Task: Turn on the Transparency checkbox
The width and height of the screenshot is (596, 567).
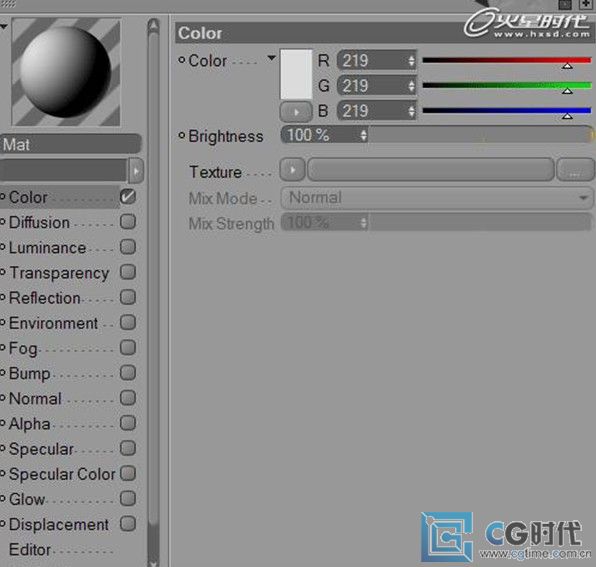Action: 128,272
